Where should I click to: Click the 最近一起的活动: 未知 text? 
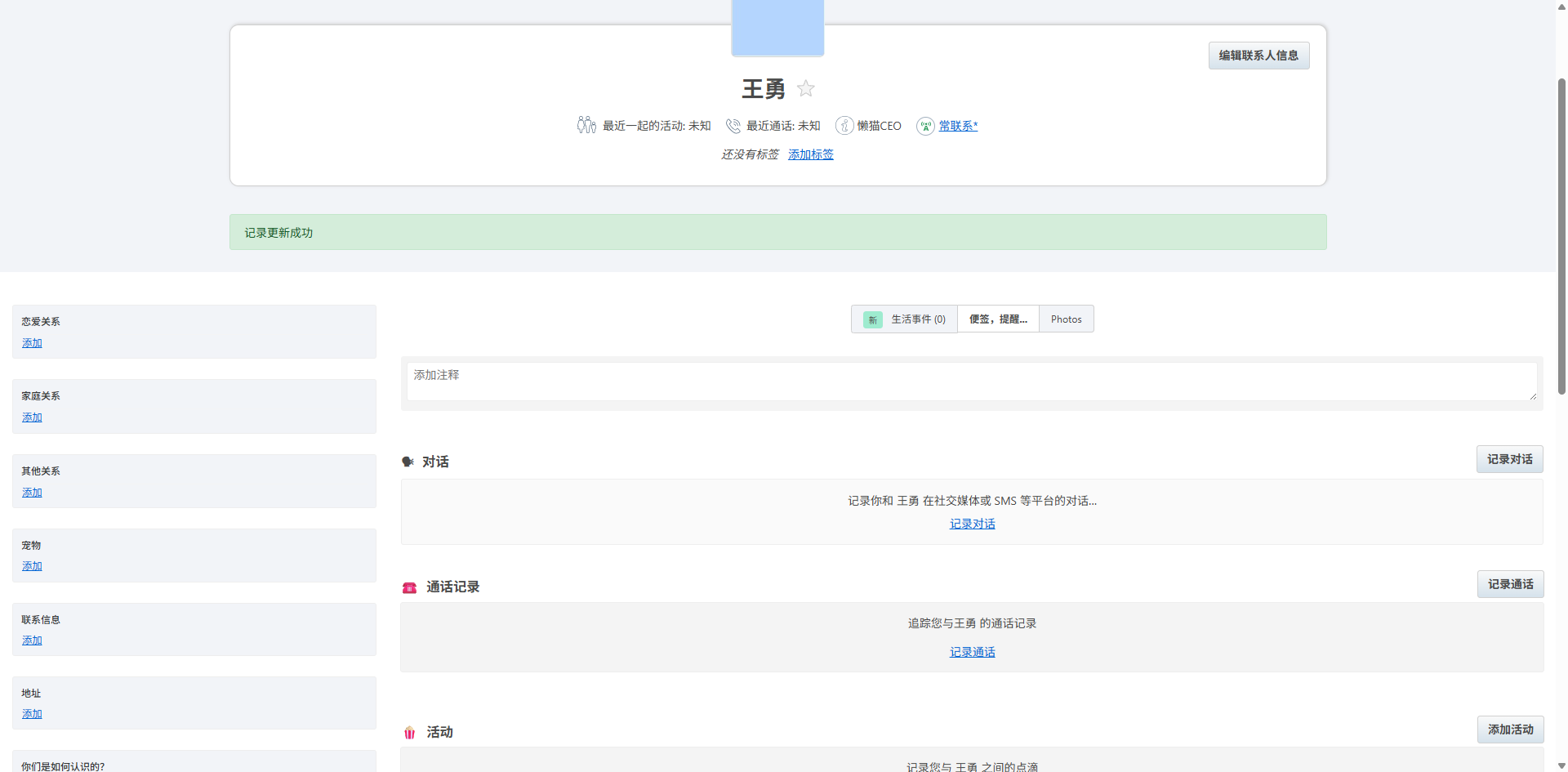pyautogui.click(x=657, y=126)
